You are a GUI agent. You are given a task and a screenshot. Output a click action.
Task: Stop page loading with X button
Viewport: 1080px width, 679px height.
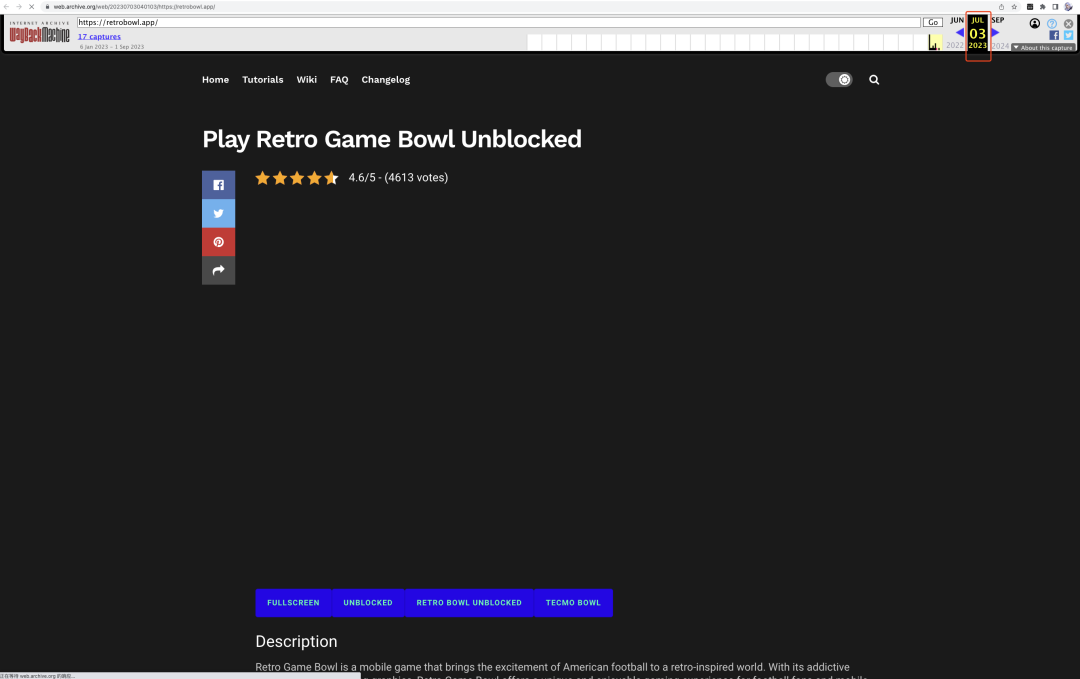[x=32, y=6]
